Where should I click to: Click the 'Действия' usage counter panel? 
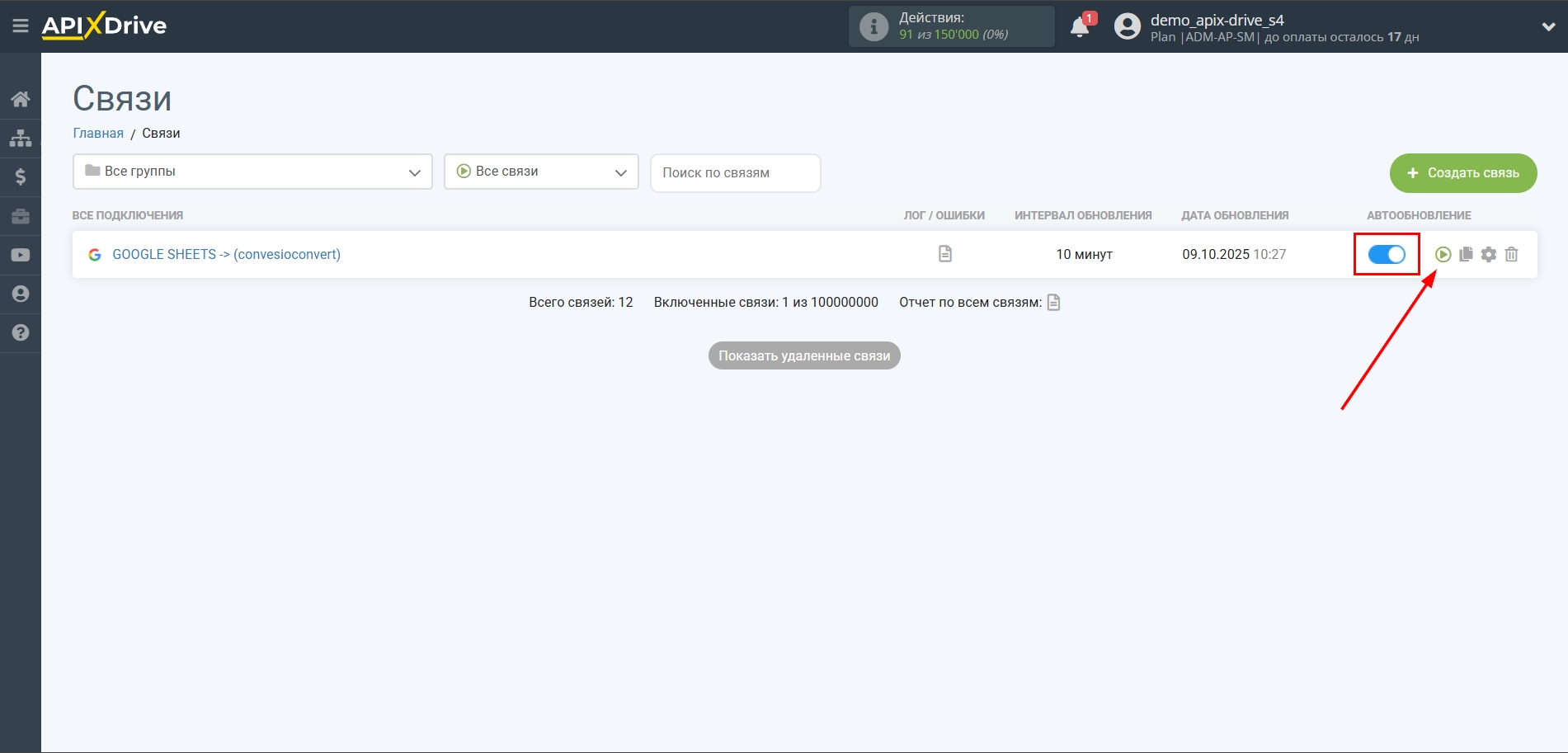952,26
